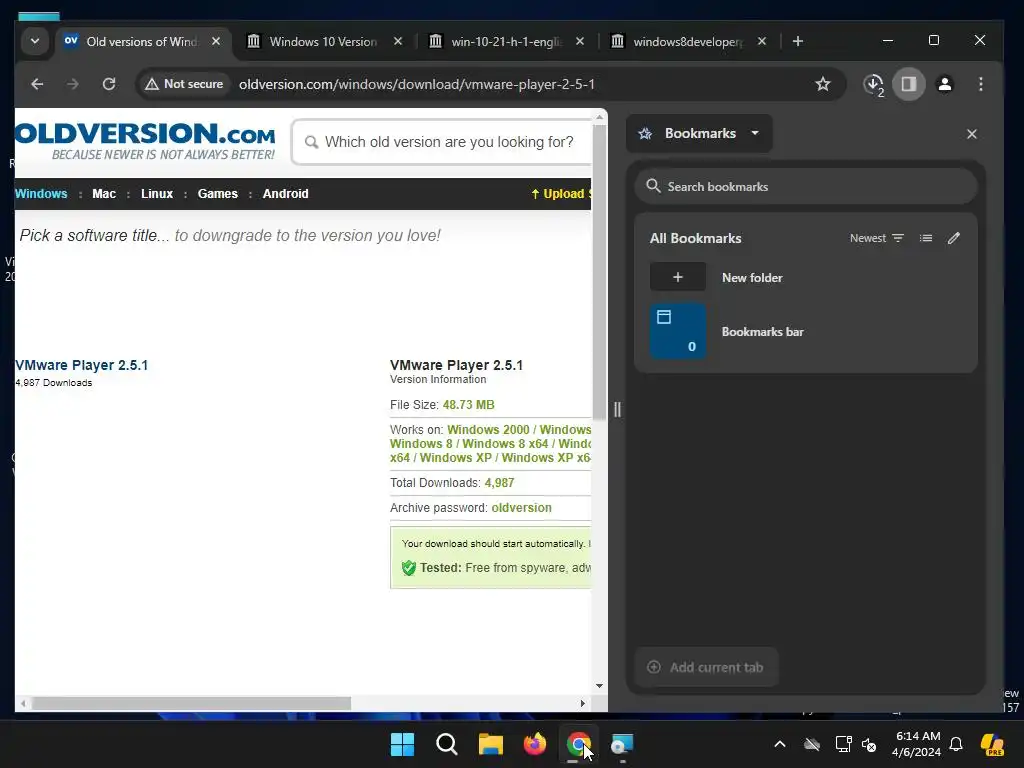Click the 48.73 MB file size text
Screen dimensions: 1024x768
point(468,405)
